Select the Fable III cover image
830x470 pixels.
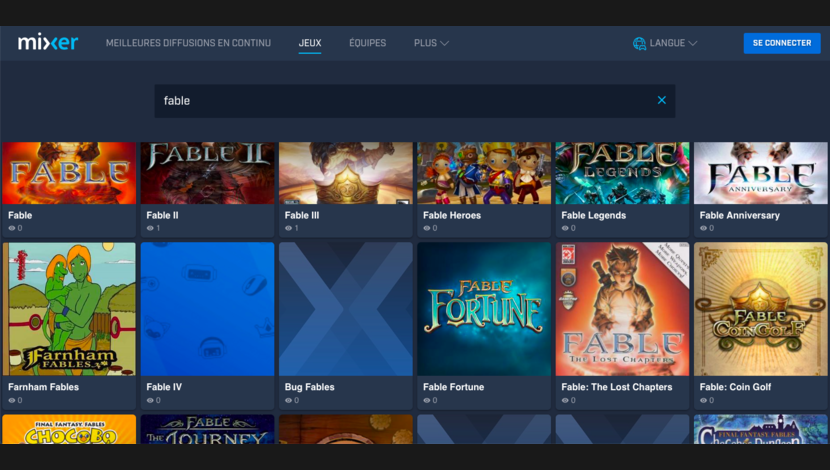[x=345, y=173]
